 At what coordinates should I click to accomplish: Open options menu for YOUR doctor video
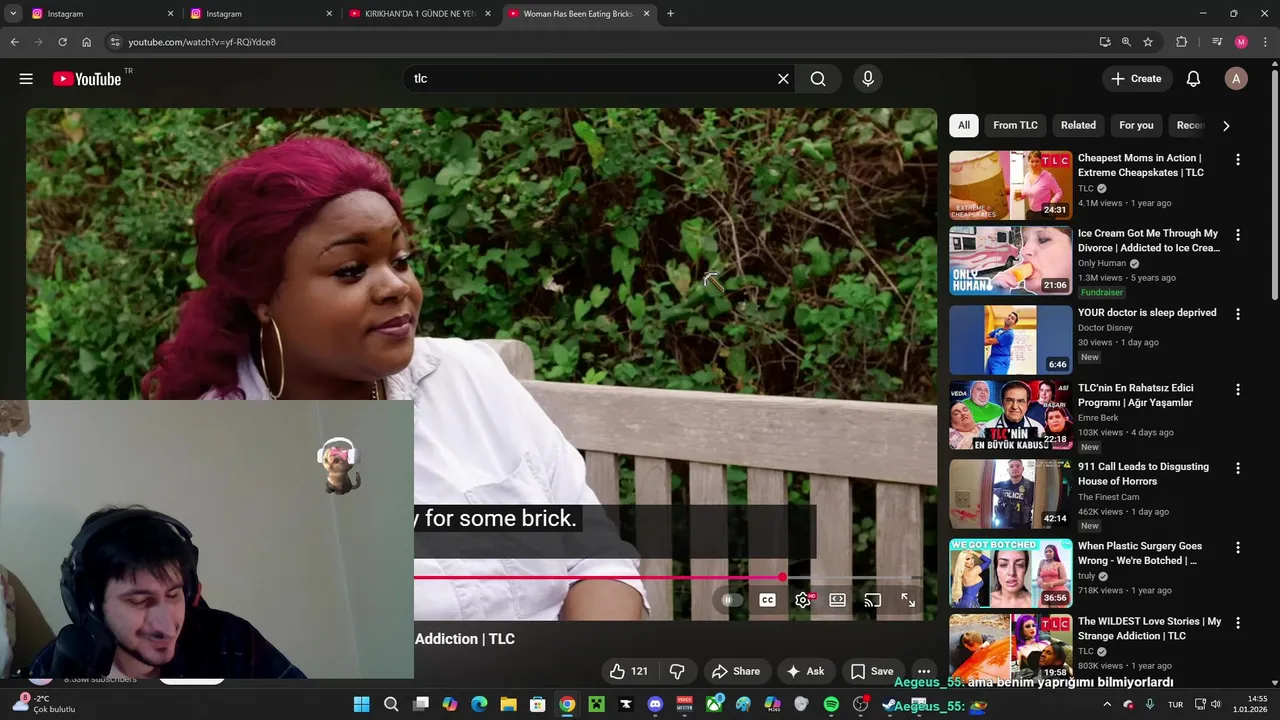(1238, 314)
